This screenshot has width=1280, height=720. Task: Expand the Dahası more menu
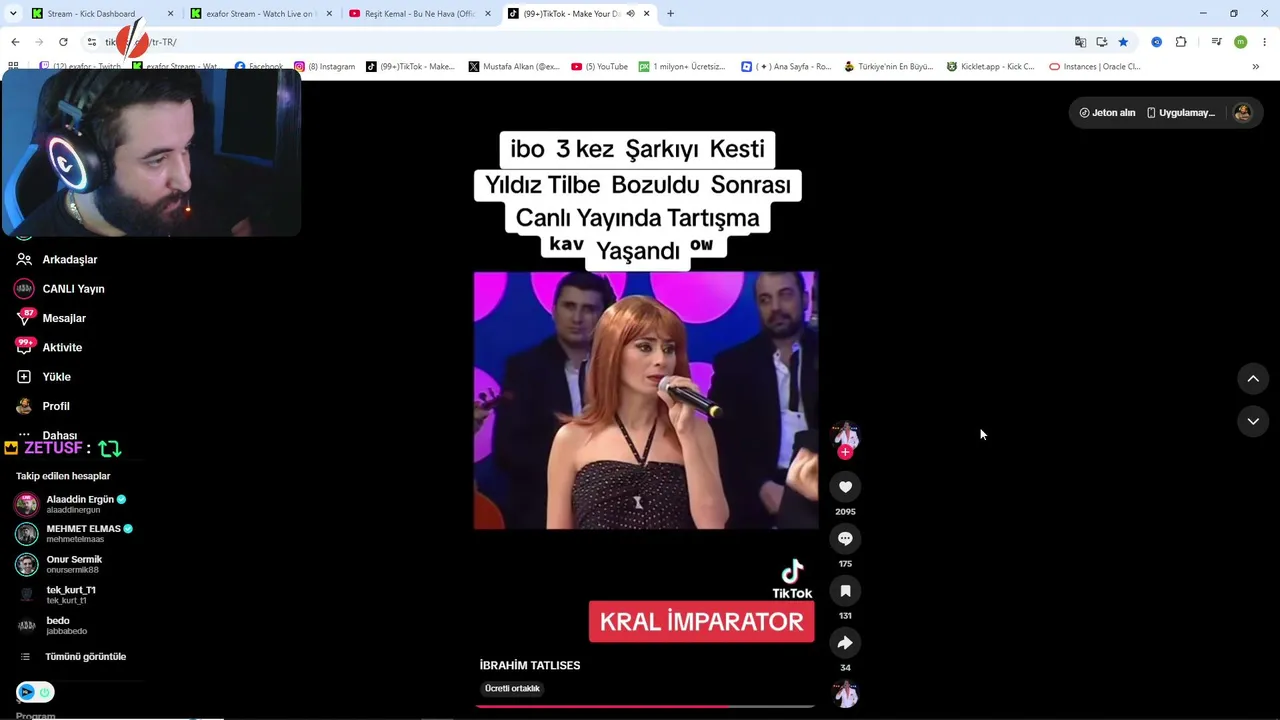(48, 435)
